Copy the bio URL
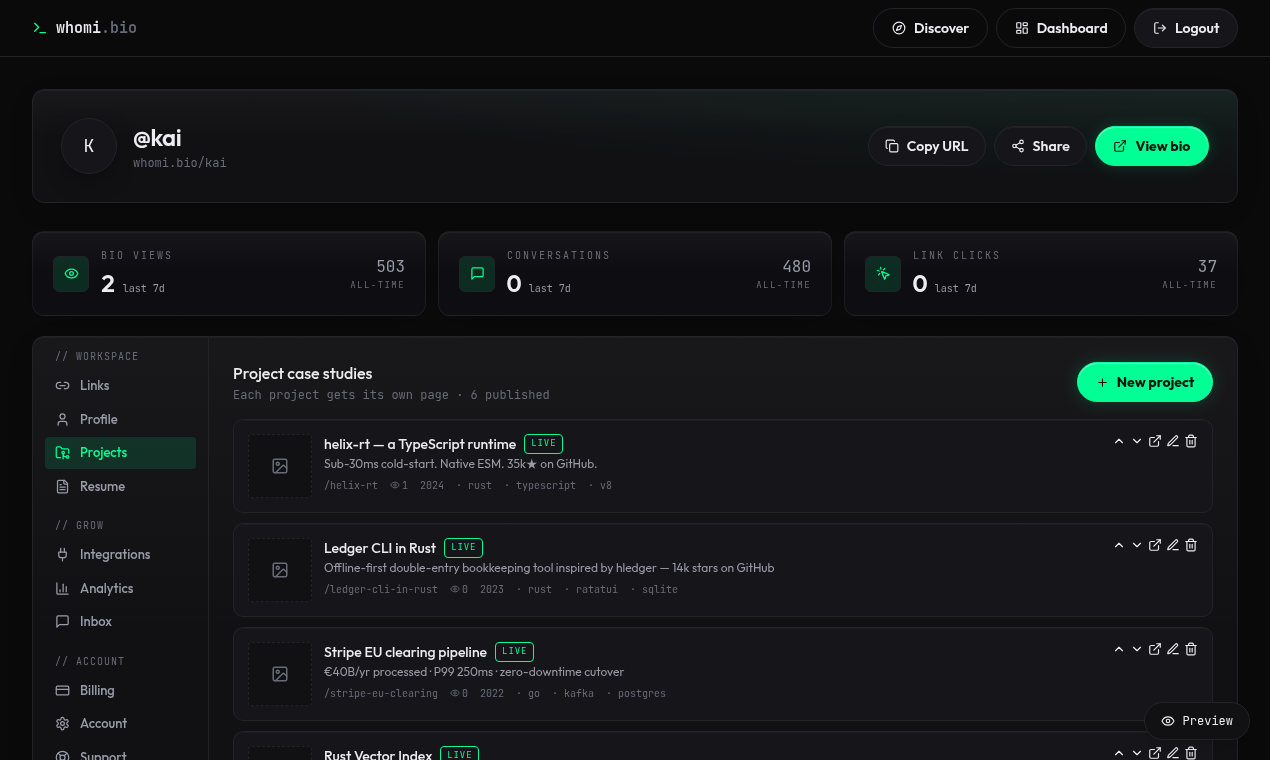The height and width of the screenshot is (760, 1270). [x=927, y=146]
